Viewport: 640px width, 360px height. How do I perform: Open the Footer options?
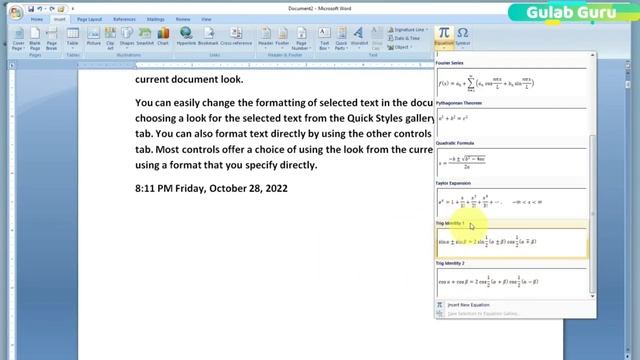(282, 38)
